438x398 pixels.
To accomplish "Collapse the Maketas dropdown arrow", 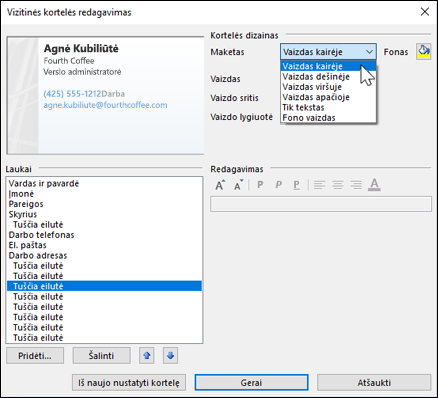I will pyautogui.click(x=369, y=52).
